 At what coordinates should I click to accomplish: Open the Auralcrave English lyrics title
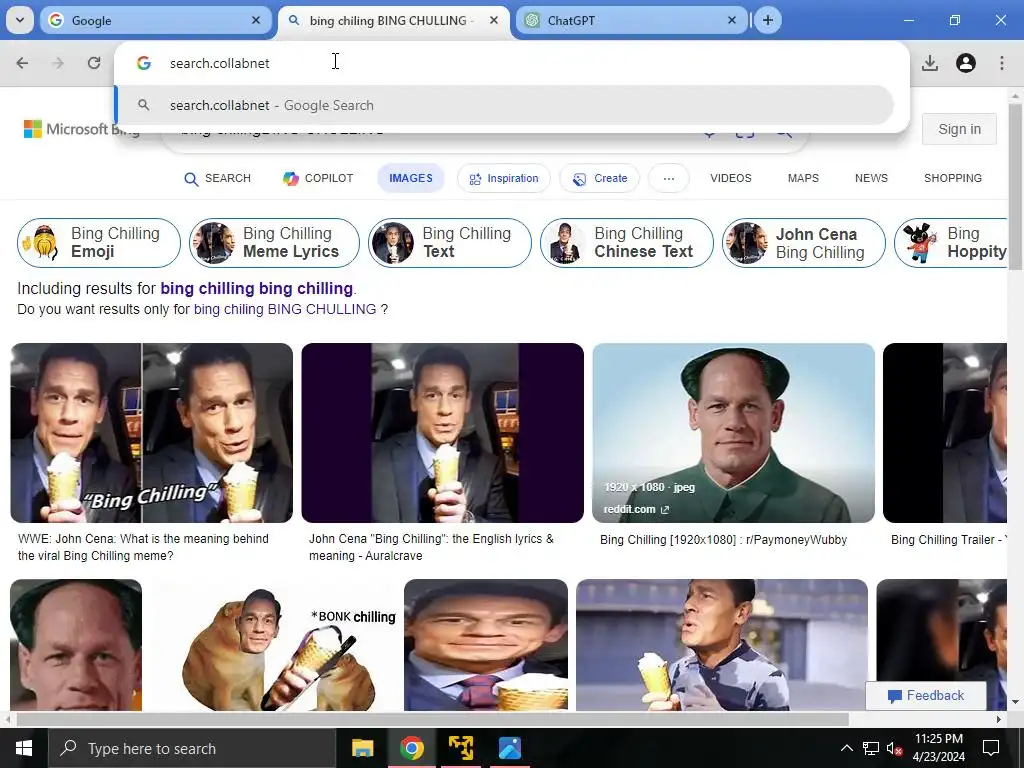pyautogui.click(x=431, y=547)
